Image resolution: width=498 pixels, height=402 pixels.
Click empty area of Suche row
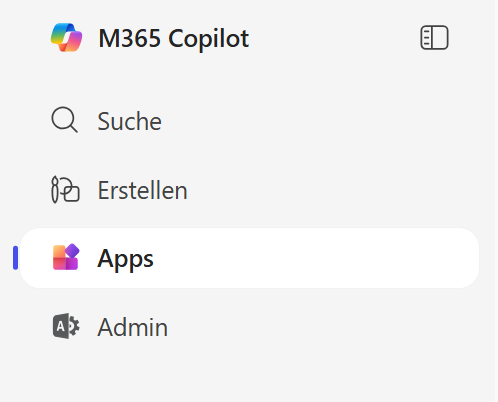[317, 121]
